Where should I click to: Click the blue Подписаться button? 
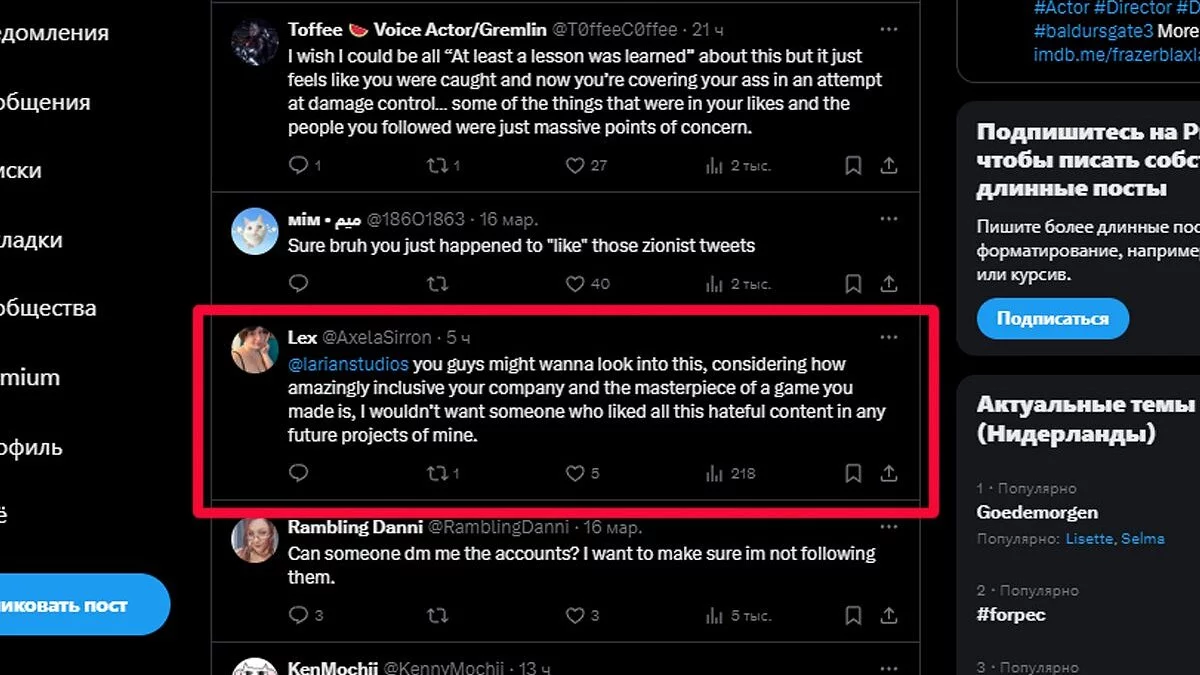[x=1052, y=319]
